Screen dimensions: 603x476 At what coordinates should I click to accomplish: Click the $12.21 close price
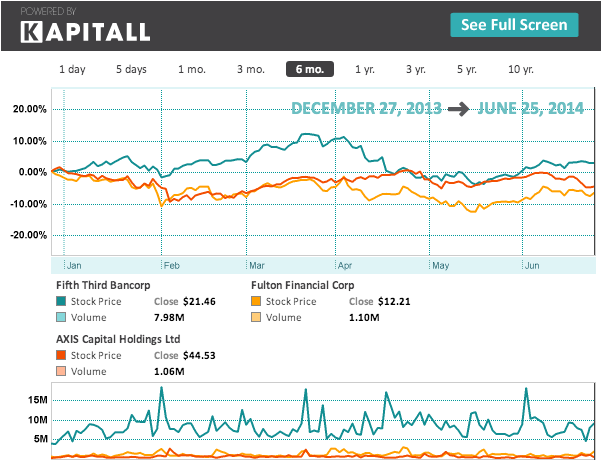point(394,301)
